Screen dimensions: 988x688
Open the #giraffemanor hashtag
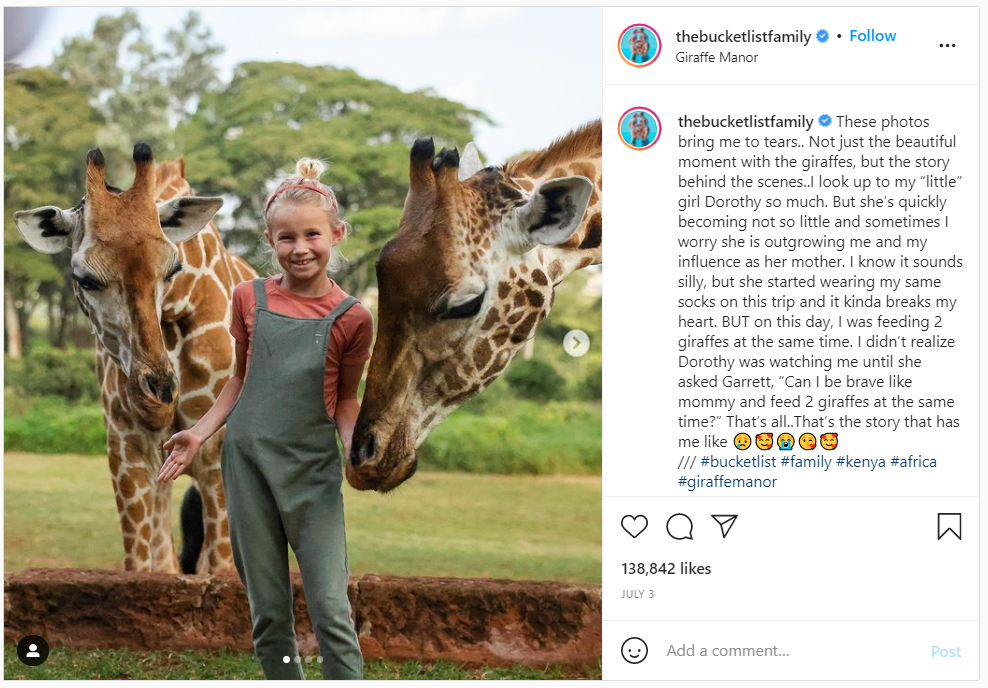pyautogui.click(x=727, y=482)
